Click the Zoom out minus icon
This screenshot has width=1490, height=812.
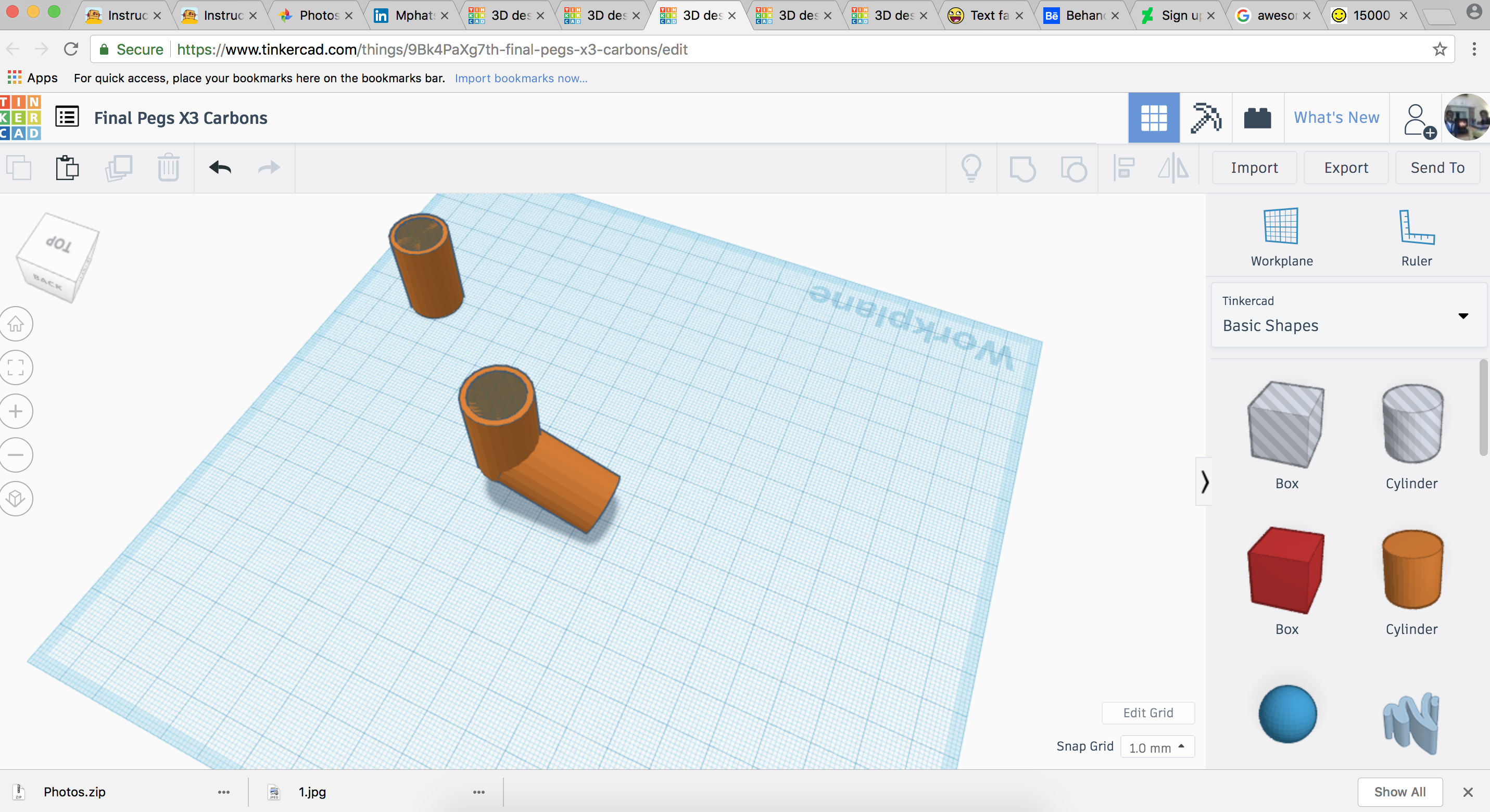16,454
